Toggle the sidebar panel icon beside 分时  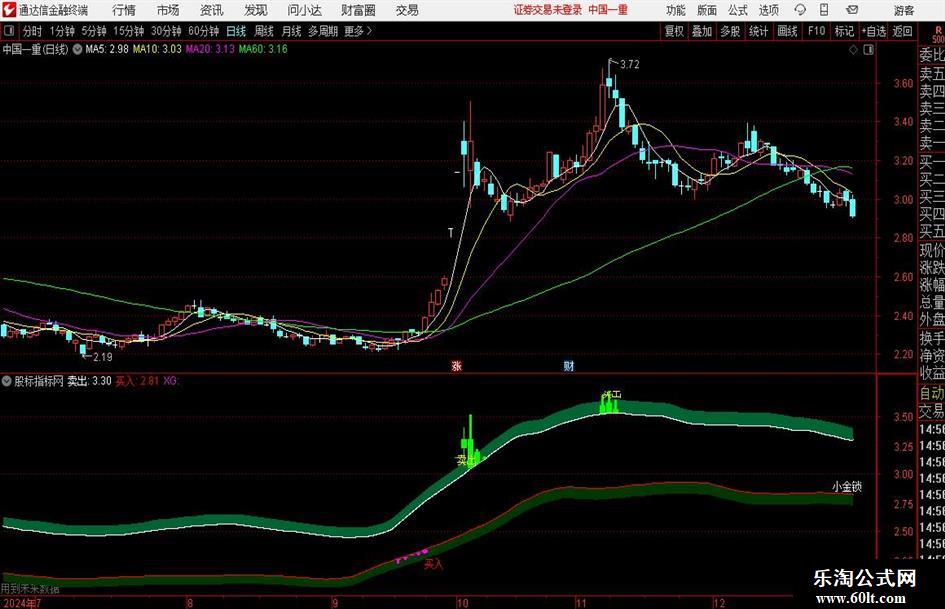point(9,31)
